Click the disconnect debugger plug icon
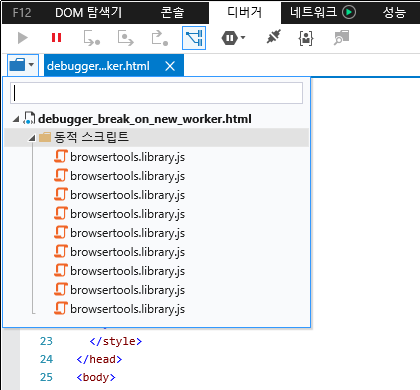Viewport: 420px width, 390px height. click(x=274, y=37)
